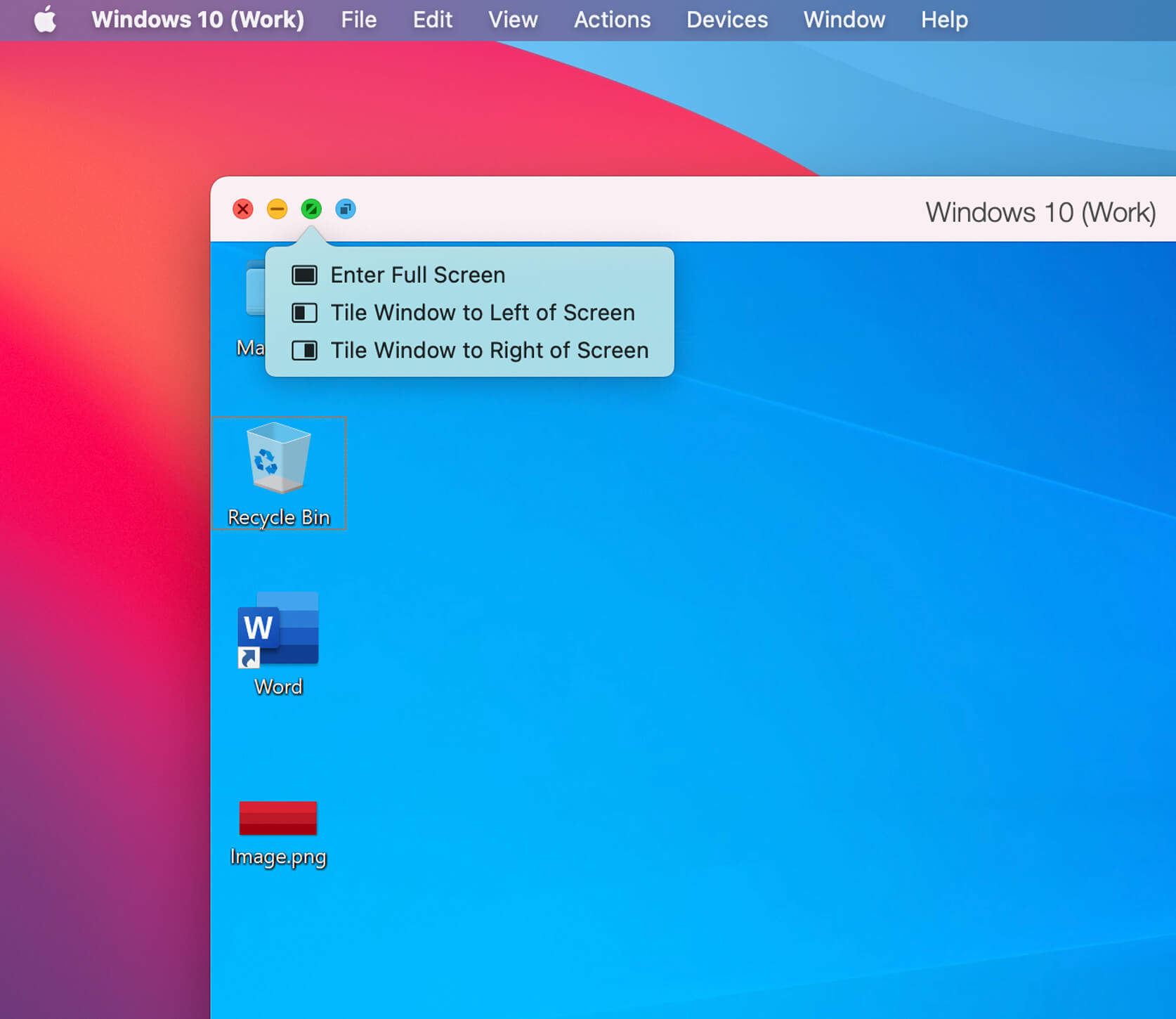The width and height of the screenshot is (1176, 1019).
Task: Select the Word shortcut icon
Action: (278, 629)
